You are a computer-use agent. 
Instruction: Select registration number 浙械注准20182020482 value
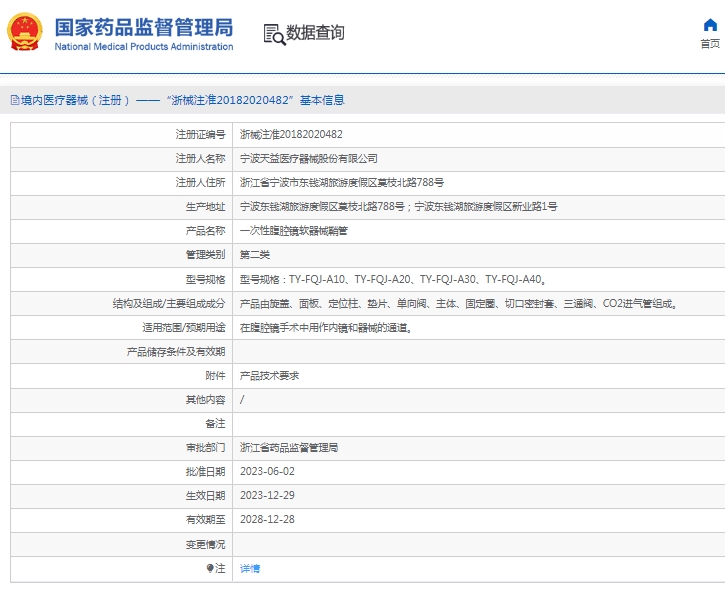(x=291, y=135)
